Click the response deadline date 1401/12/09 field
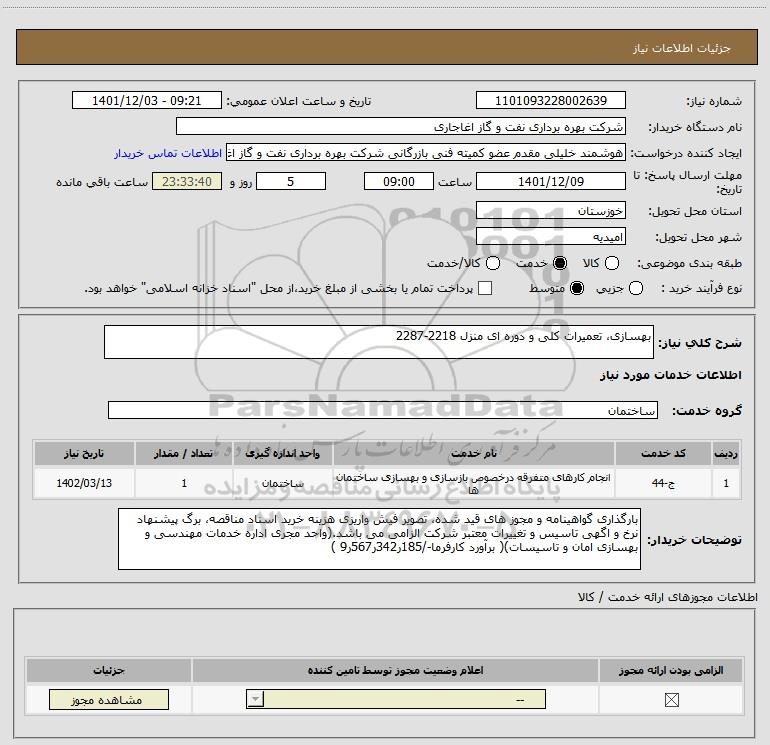770x745 pixels. click(x=550, y=181)
